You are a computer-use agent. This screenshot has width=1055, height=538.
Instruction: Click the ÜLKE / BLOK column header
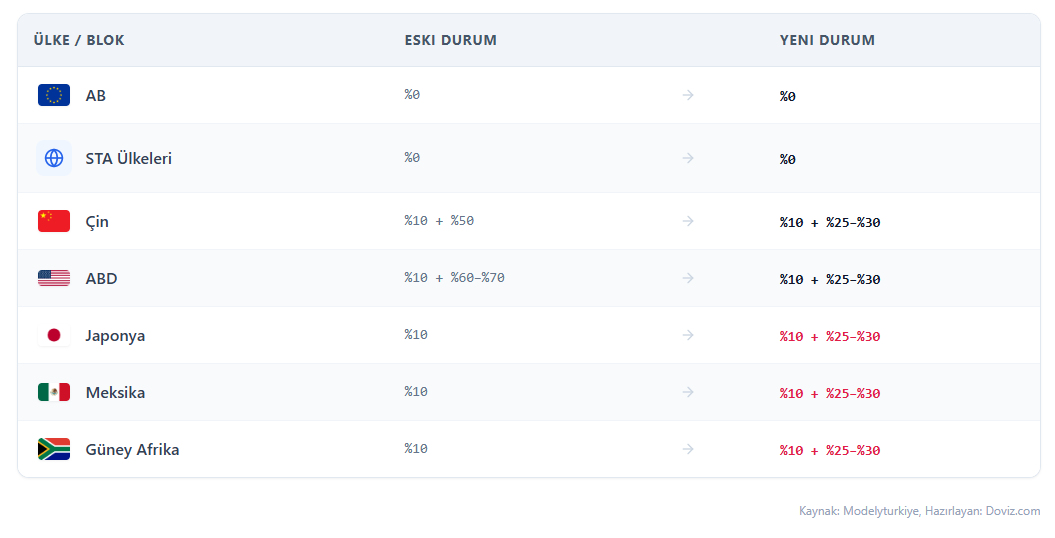(x=79, y=40)
